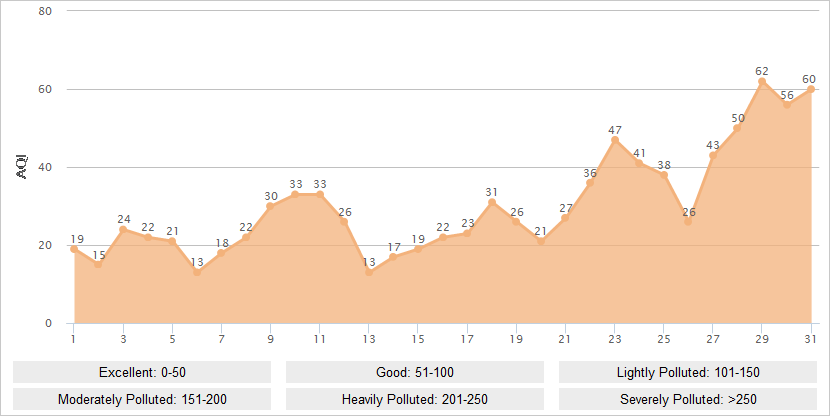Click the data point labeled 36
Image resolution: width=830 pixels, height=416 pixels.
pyautogui.click(x=590, y=183)
